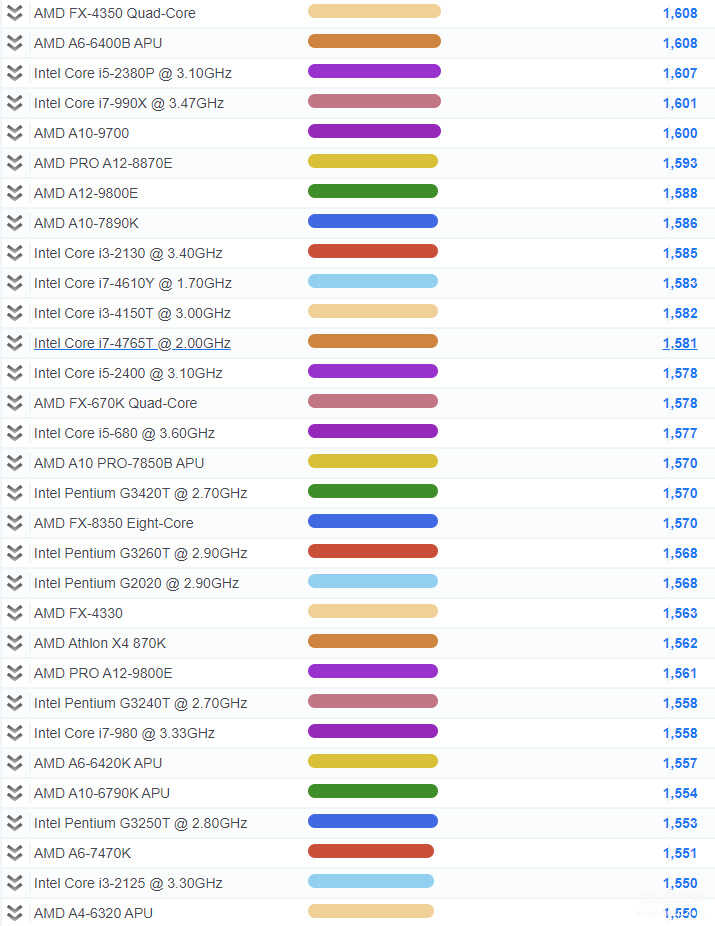Click the light blue bar for i7-4610Y

coord(373,281)
